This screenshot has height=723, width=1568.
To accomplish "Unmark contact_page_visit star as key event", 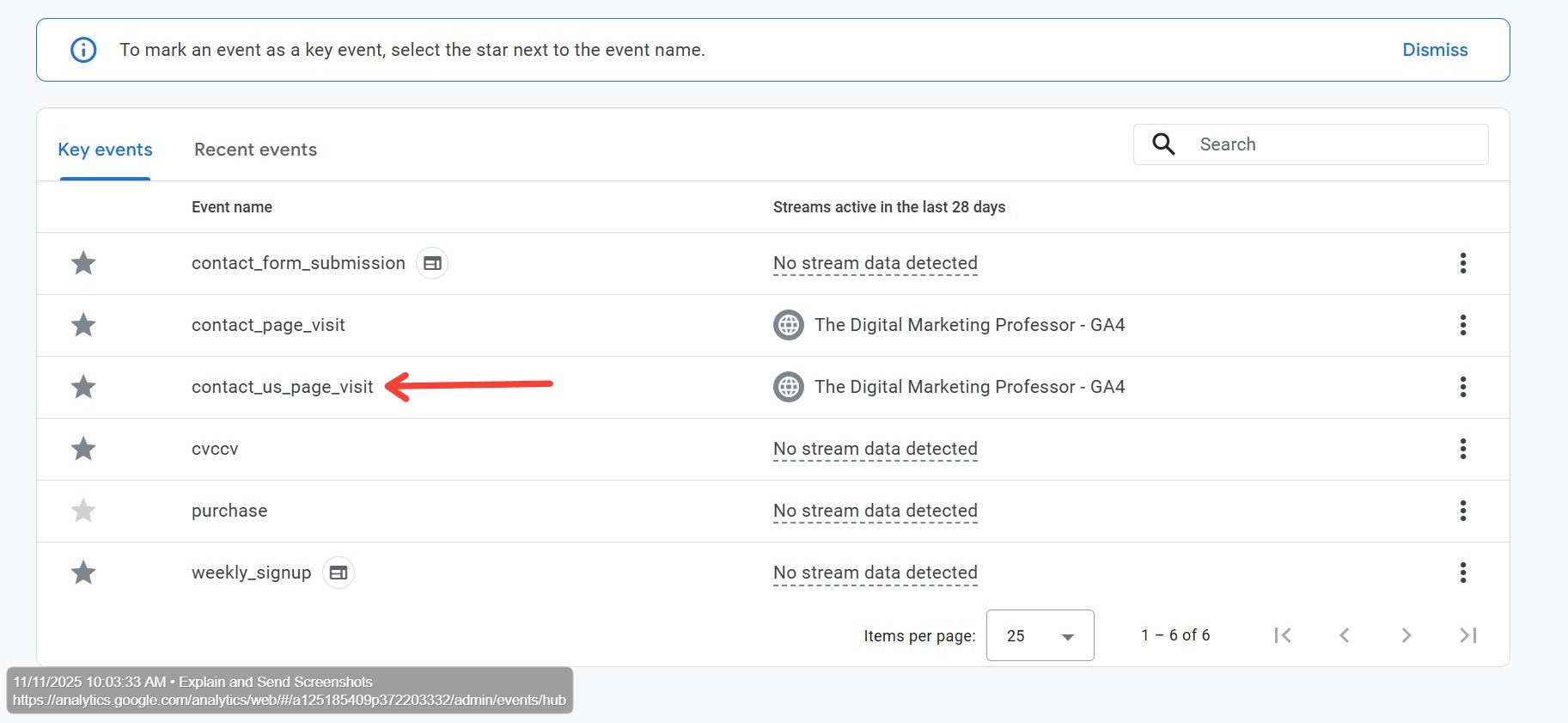I will coord(83,325).
